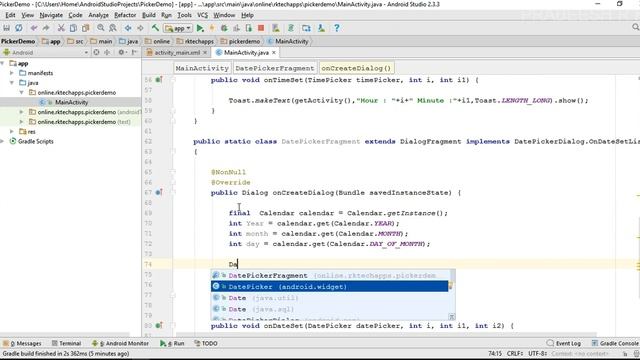Open the Analyze menu
The width and height of the screenshot is (640, 360).
[x=98, y=15]
